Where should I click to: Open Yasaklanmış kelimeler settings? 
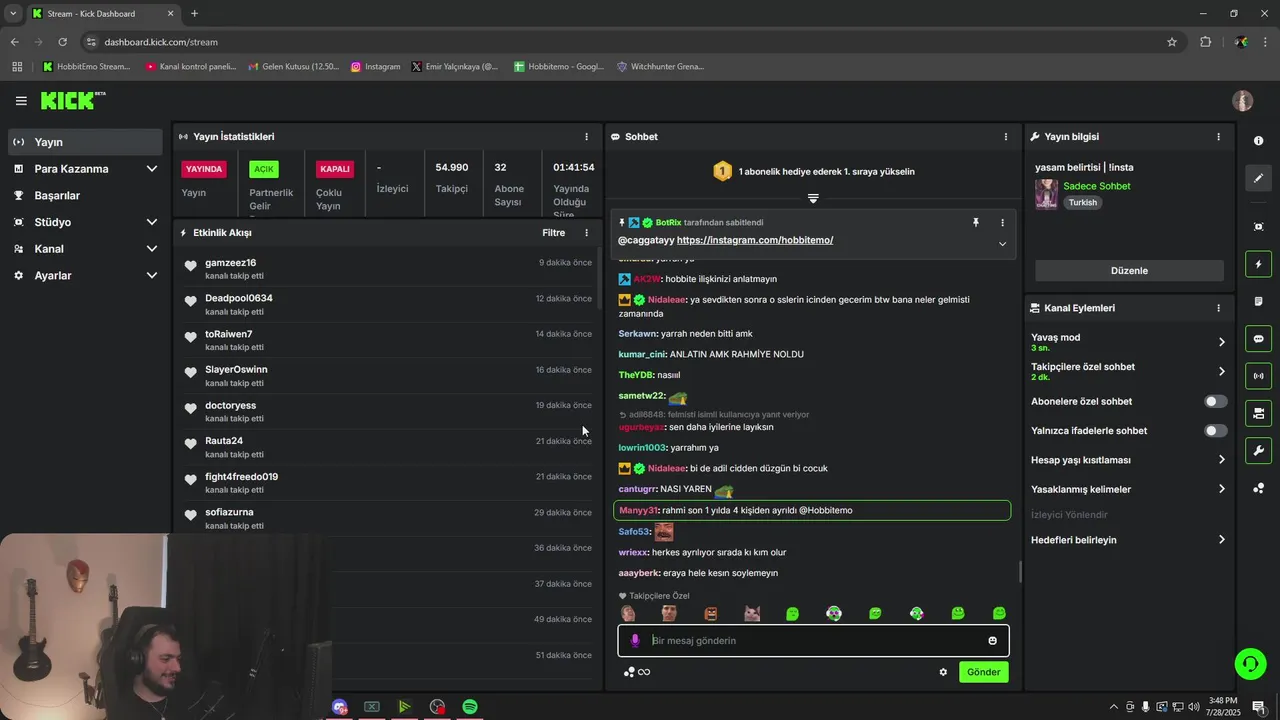coord(1127,489)
